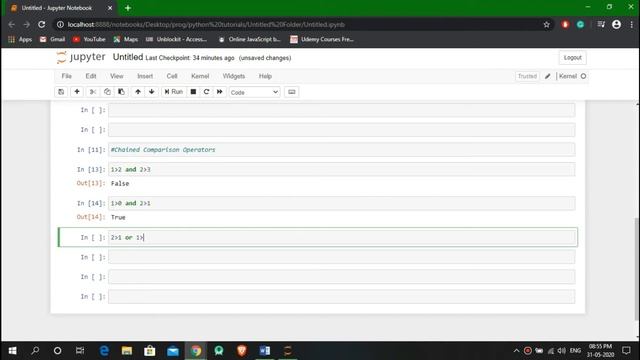Interrupt the kernel with stop icon
Image resolution: width=640 pixels, height=360 pixels.
click(193, 92)
